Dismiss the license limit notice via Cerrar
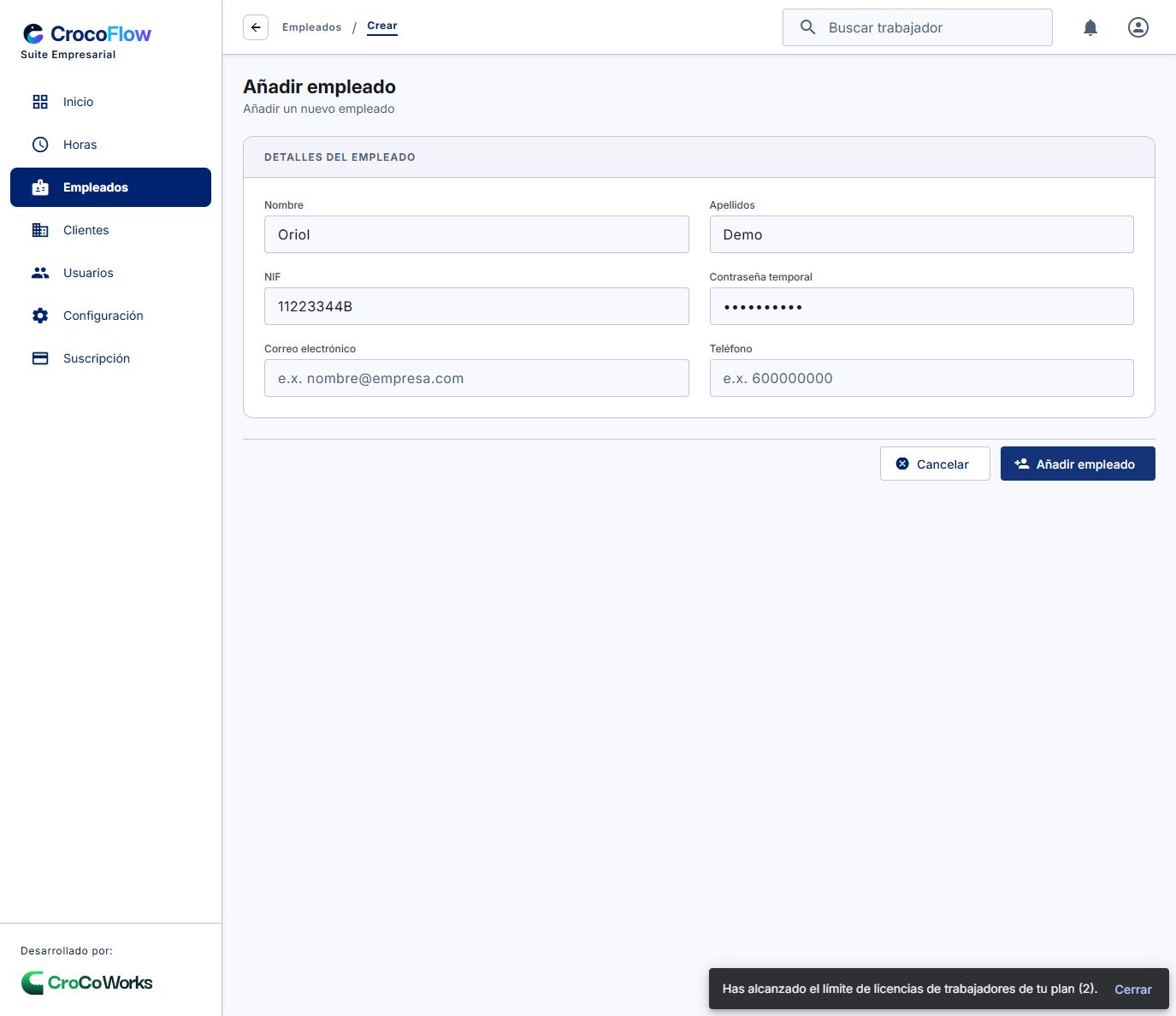 tap(1133, 989)
